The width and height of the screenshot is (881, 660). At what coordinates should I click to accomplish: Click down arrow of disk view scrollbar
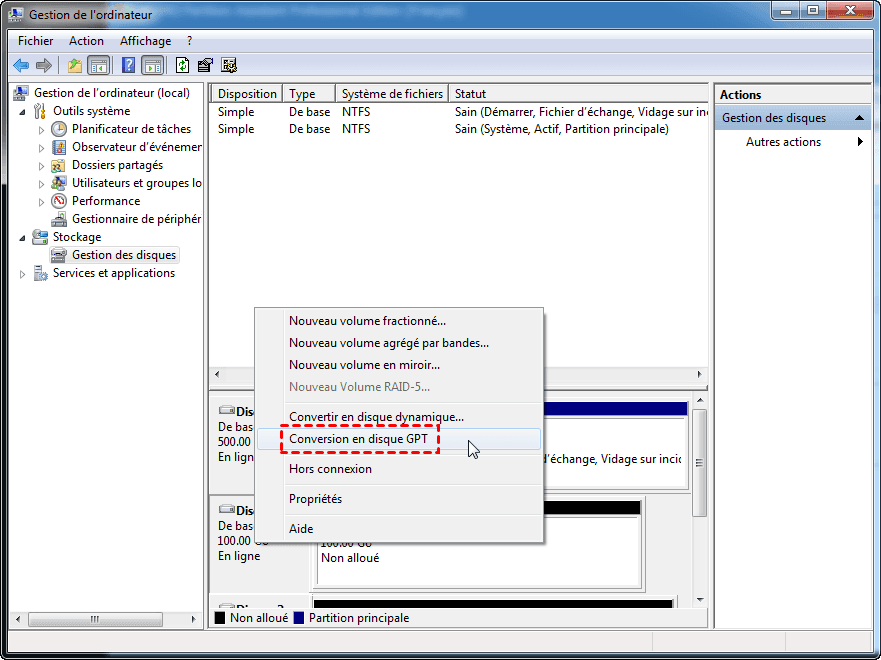tap(700, 600)
